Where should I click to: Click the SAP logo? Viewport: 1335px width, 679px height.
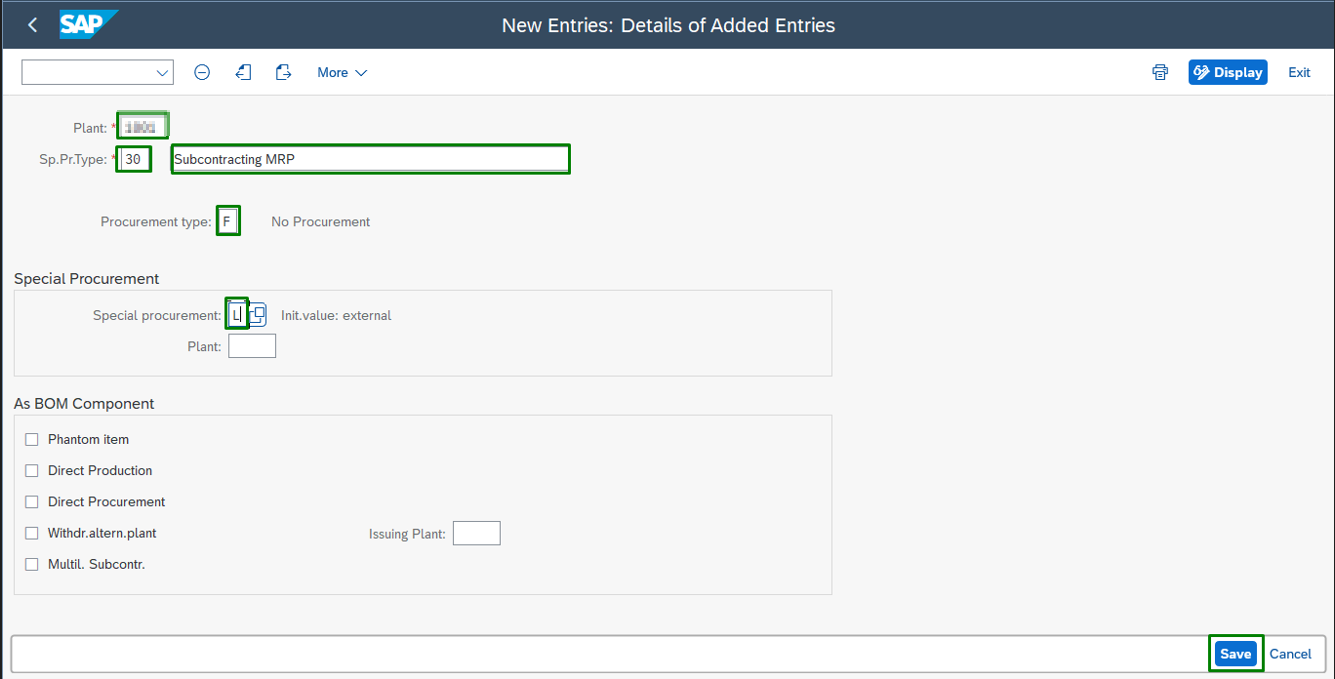click(x=88, y=24)
